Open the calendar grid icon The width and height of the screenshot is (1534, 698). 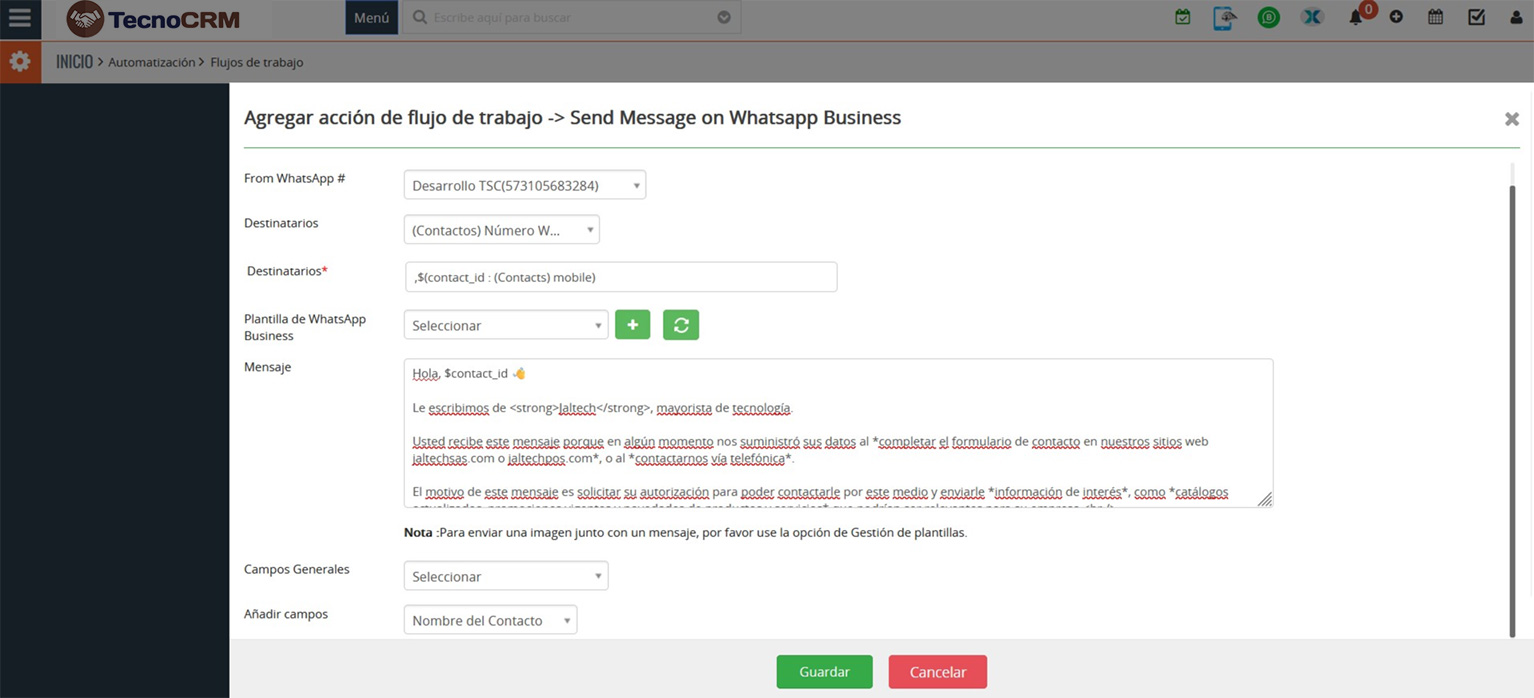coord(1435,17)
